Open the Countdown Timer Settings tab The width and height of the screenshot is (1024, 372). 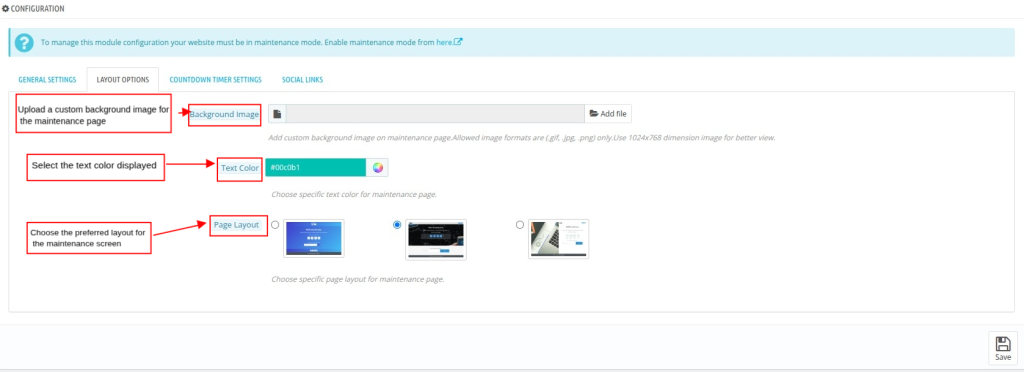tap(216, 80)
